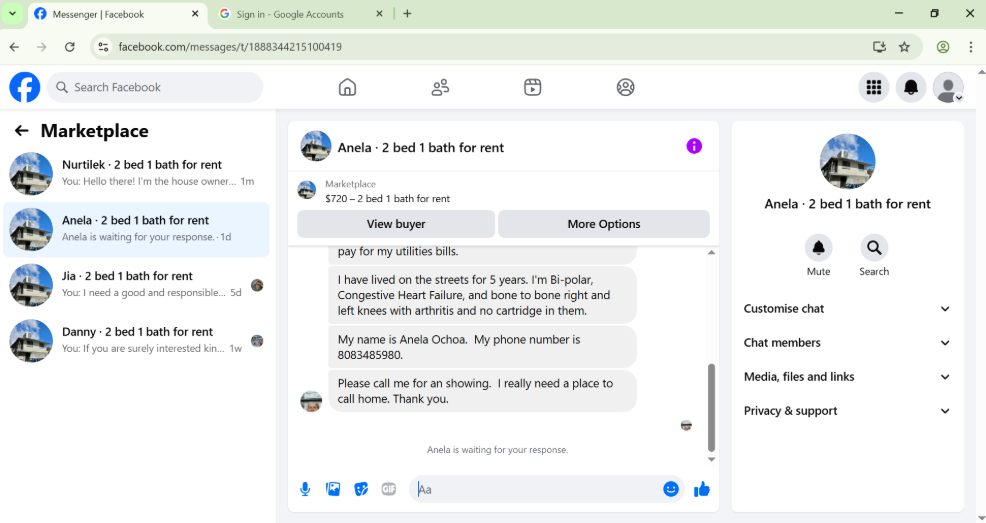Viewport: 986px width, 523px height.
Task: Open a new browser tab
Action: (407, 13)
